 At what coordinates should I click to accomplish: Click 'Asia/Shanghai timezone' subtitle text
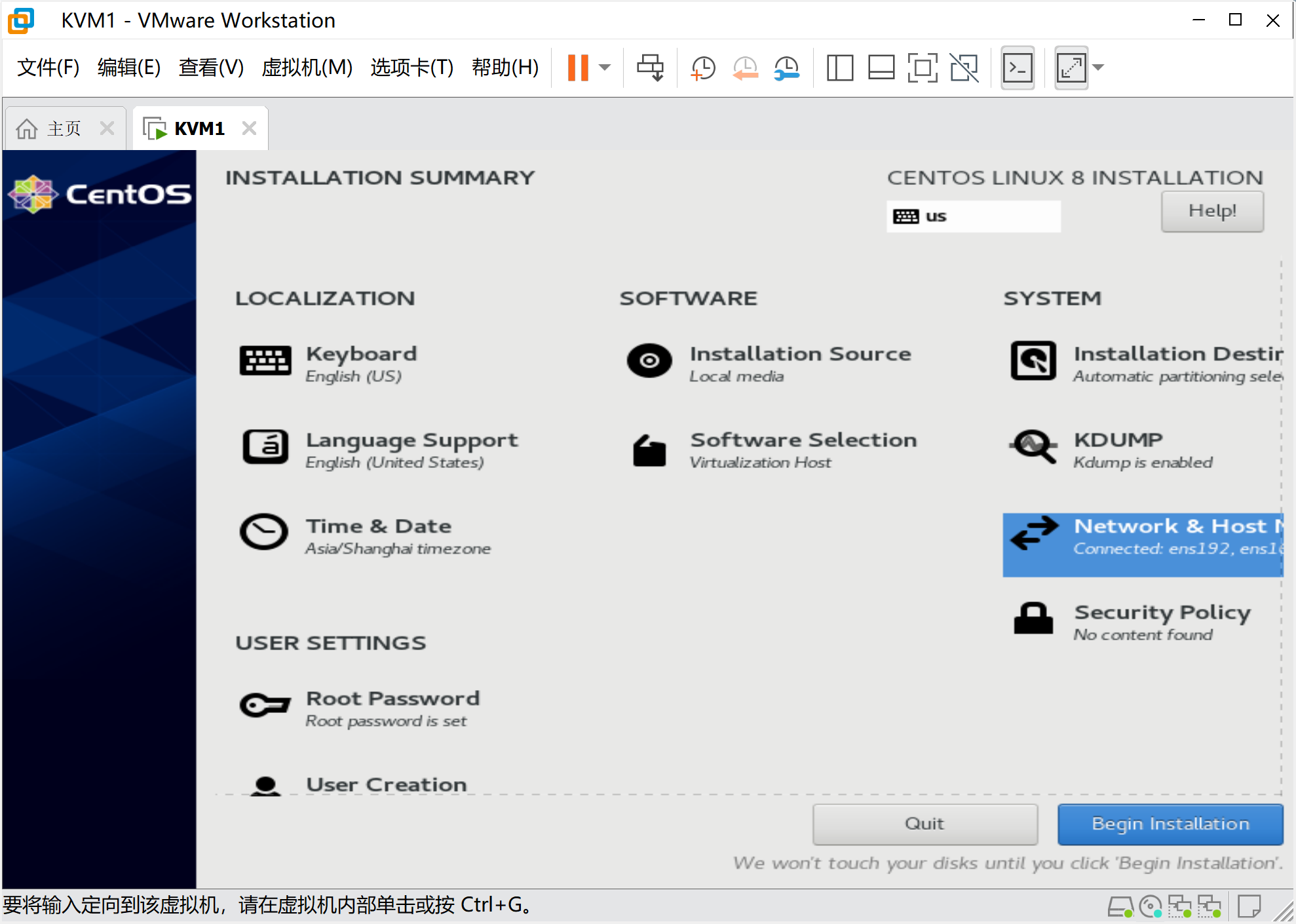398,549
